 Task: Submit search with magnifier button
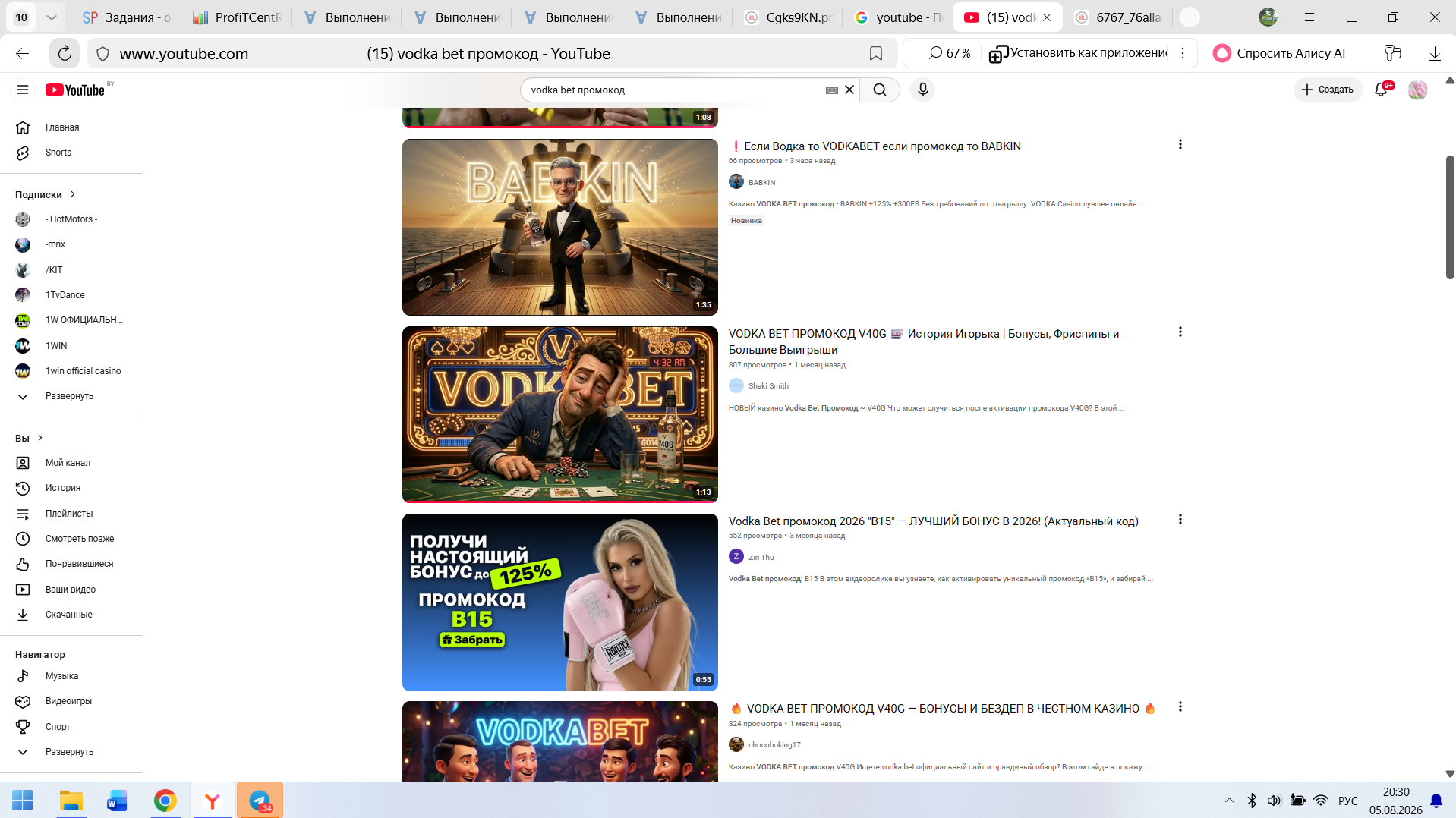pyautogui.click(x=880, y=90)
